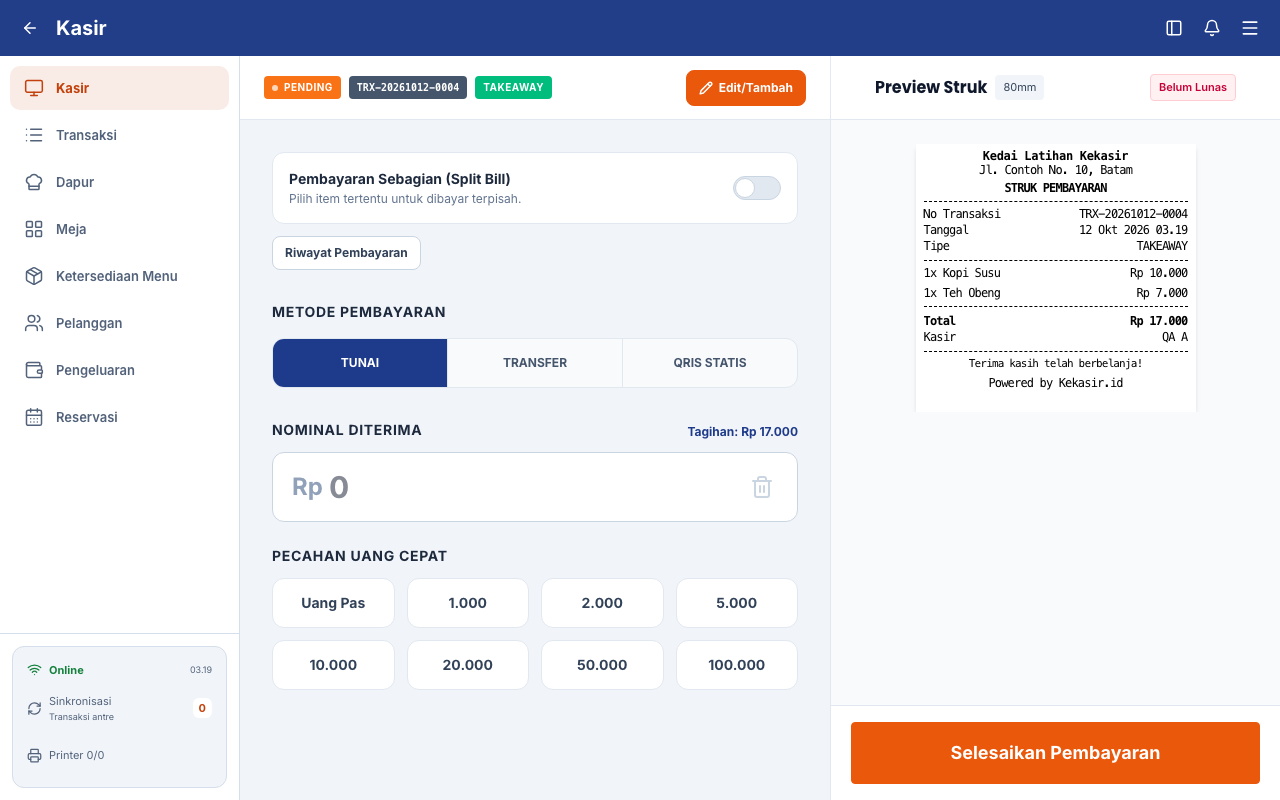The width and height of the screenshot is (1280, 800).
Task: Toggle the sidebar panel layout icon
Action: 1174,28
